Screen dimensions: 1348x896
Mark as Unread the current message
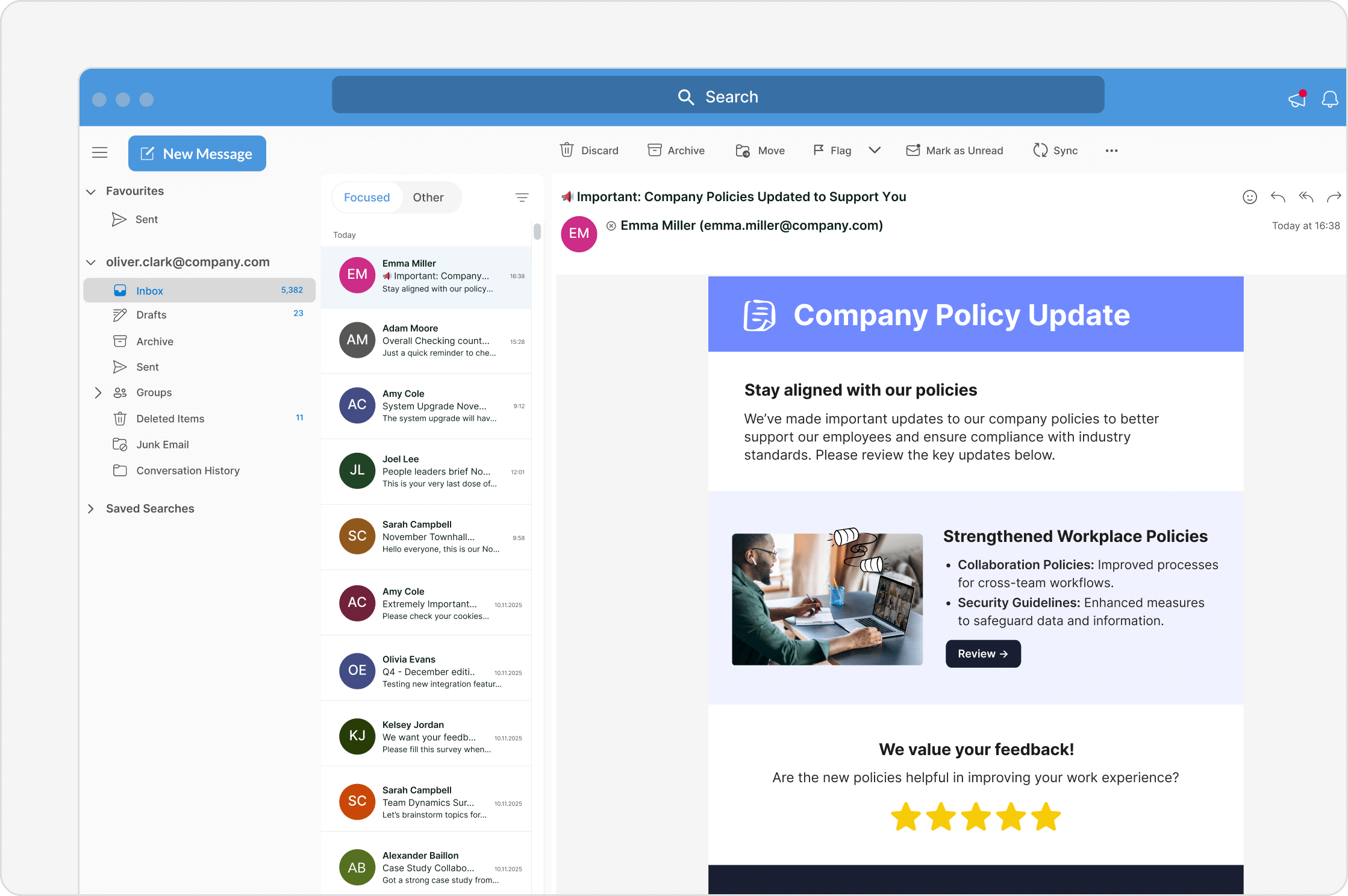point(955,150)
